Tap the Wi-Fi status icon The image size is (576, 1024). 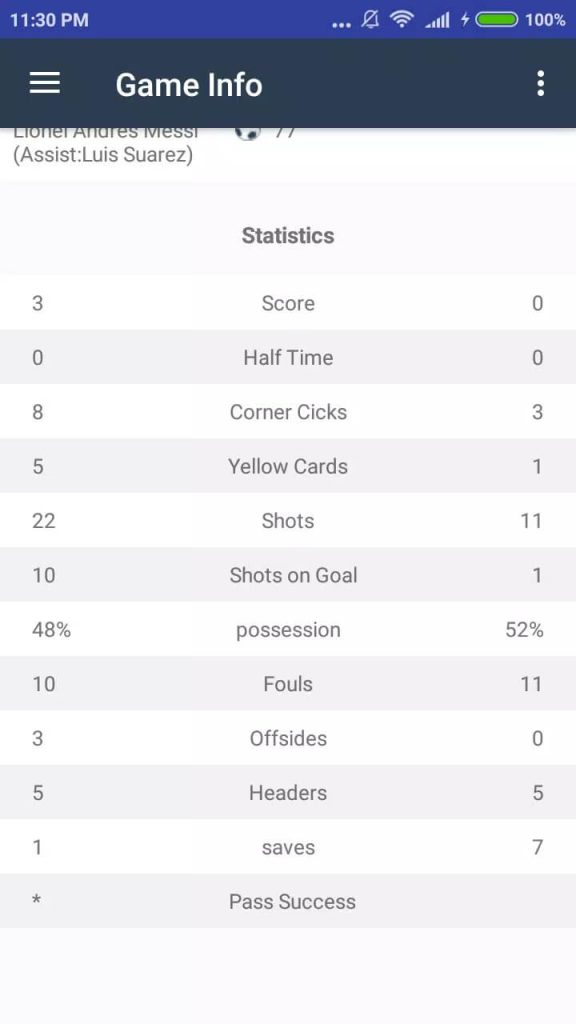click(x=401, y=20)
